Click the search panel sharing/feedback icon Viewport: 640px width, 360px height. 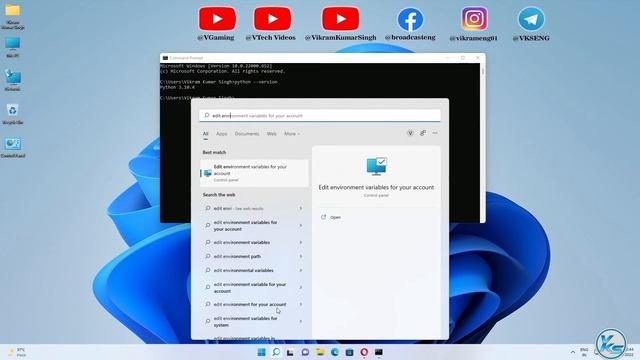(423, 133)
